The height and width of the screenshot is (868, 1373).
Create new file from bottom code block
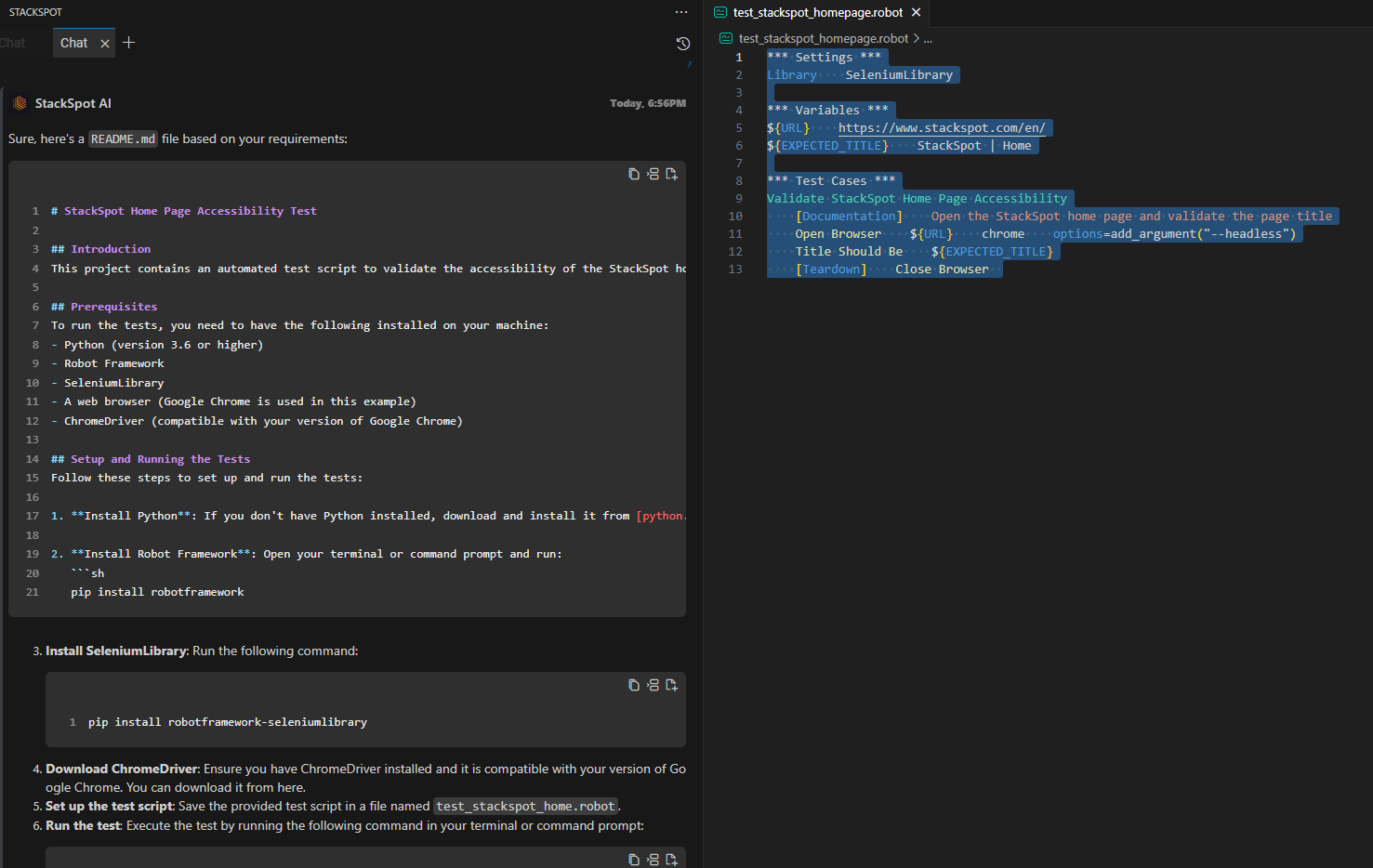[x=671, y=860]
